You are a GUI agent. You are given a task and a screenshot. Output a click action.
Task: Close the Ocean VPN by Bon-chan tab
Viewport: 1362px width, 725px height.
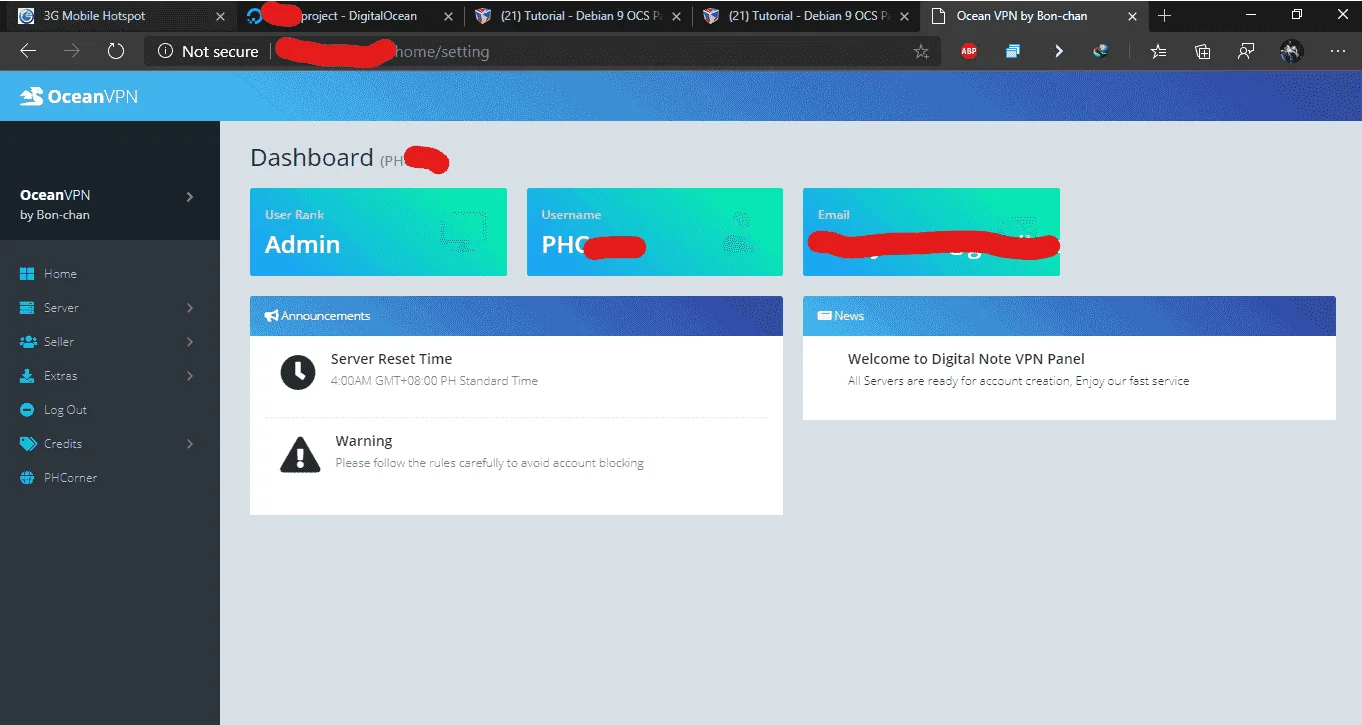point(1133,16)
